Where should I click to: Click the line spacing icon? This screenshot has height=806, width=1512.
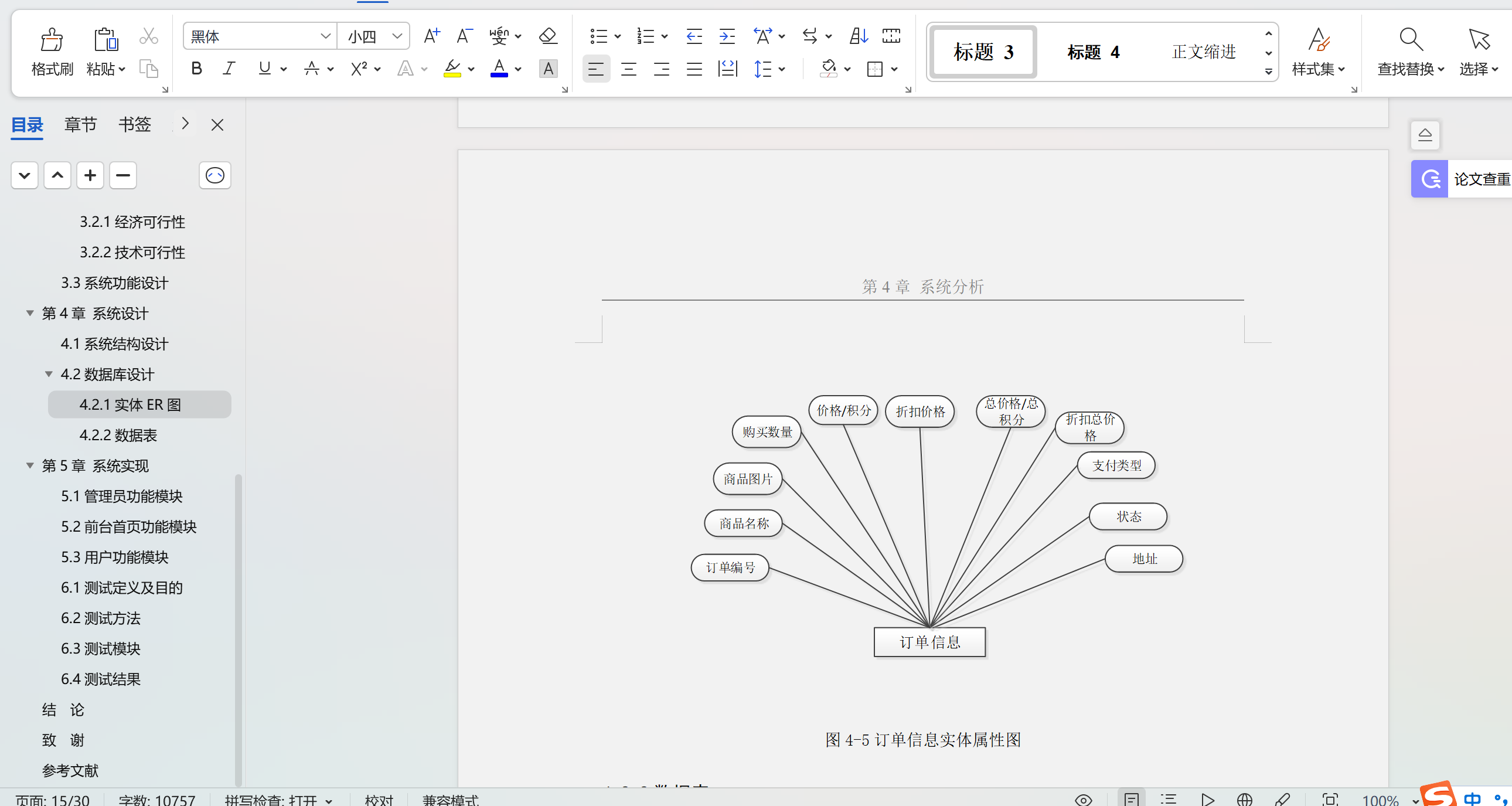(x=762, y=69)
